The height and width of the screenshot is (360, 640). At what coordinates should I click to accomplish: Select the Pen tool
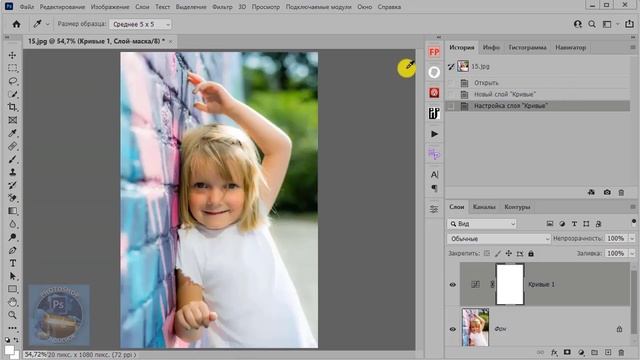(x=12, y=250)
